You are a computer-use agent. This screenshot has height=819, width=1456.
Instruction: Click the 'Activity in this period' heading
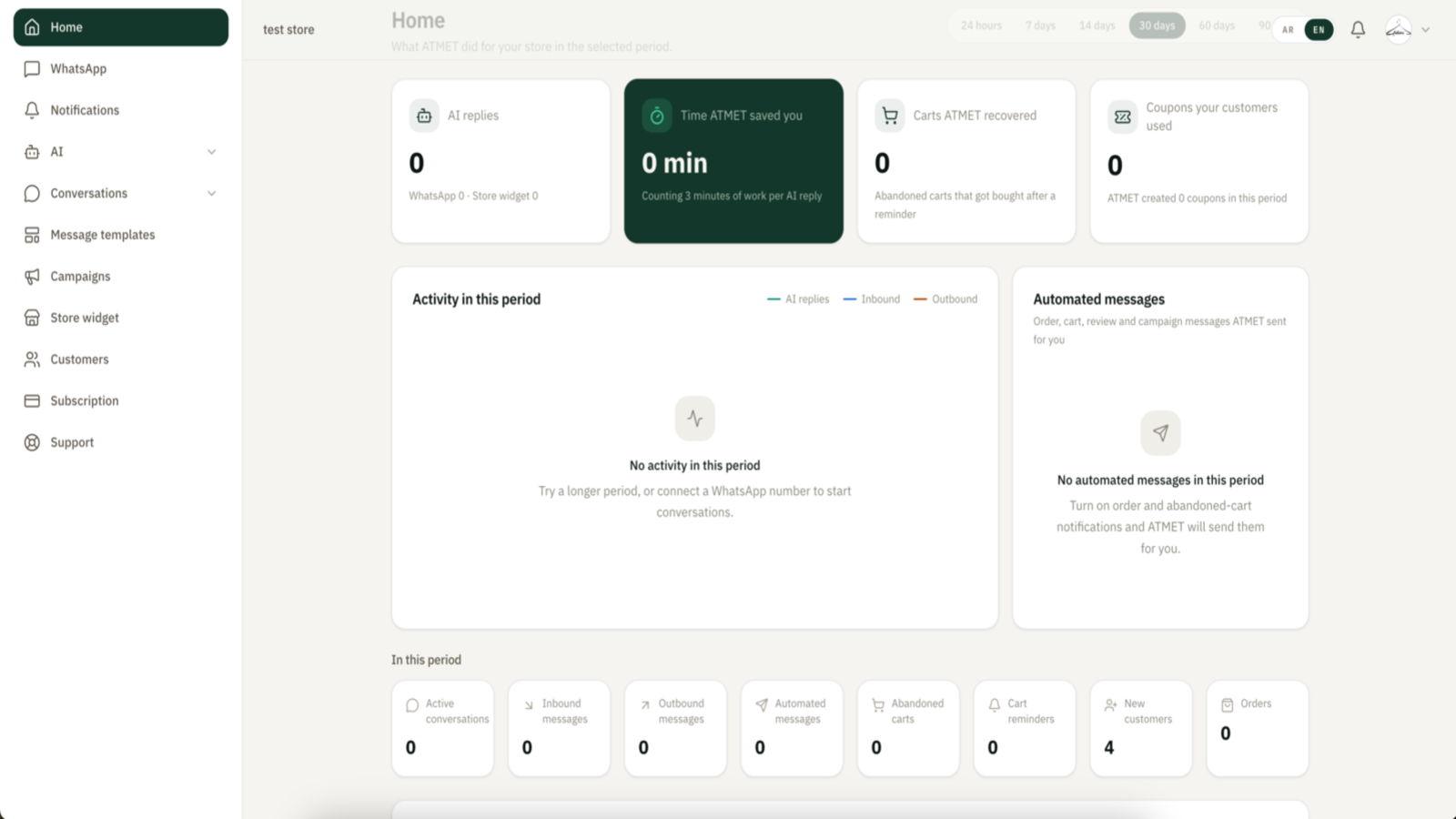pyautogui.click(x=477, y=299)
